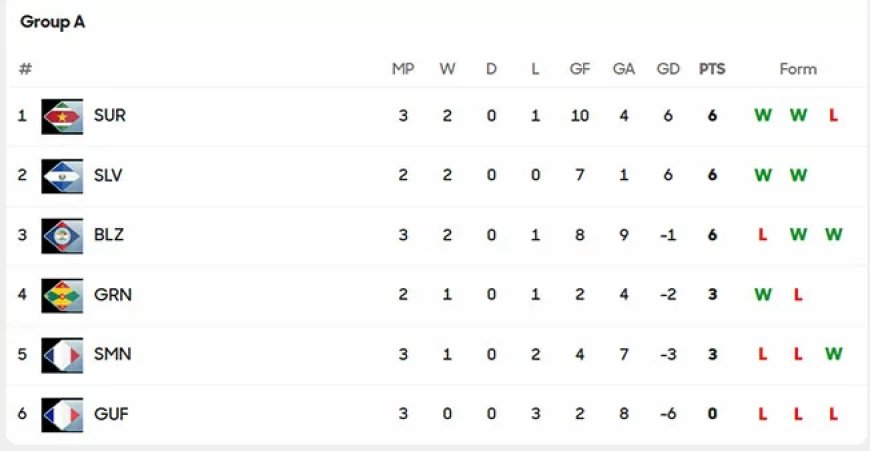
Task: Click the Form column header
Action: pos(798,69)
